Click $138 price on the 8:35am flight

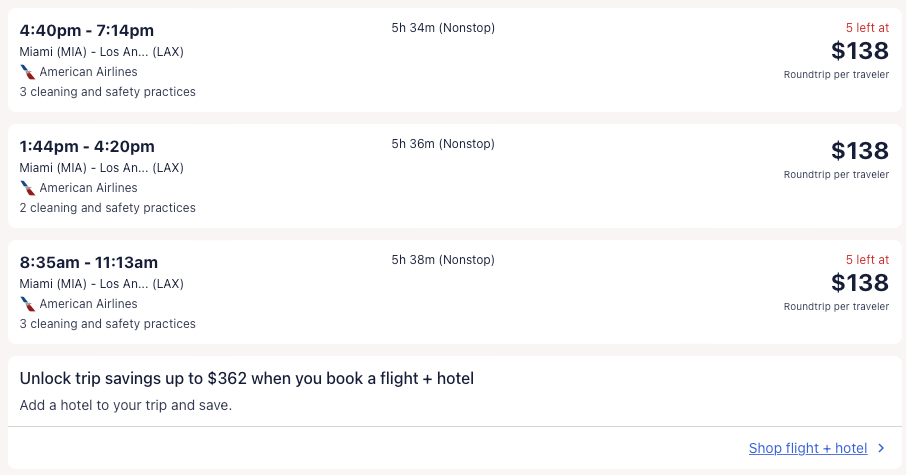pos(859,283)
